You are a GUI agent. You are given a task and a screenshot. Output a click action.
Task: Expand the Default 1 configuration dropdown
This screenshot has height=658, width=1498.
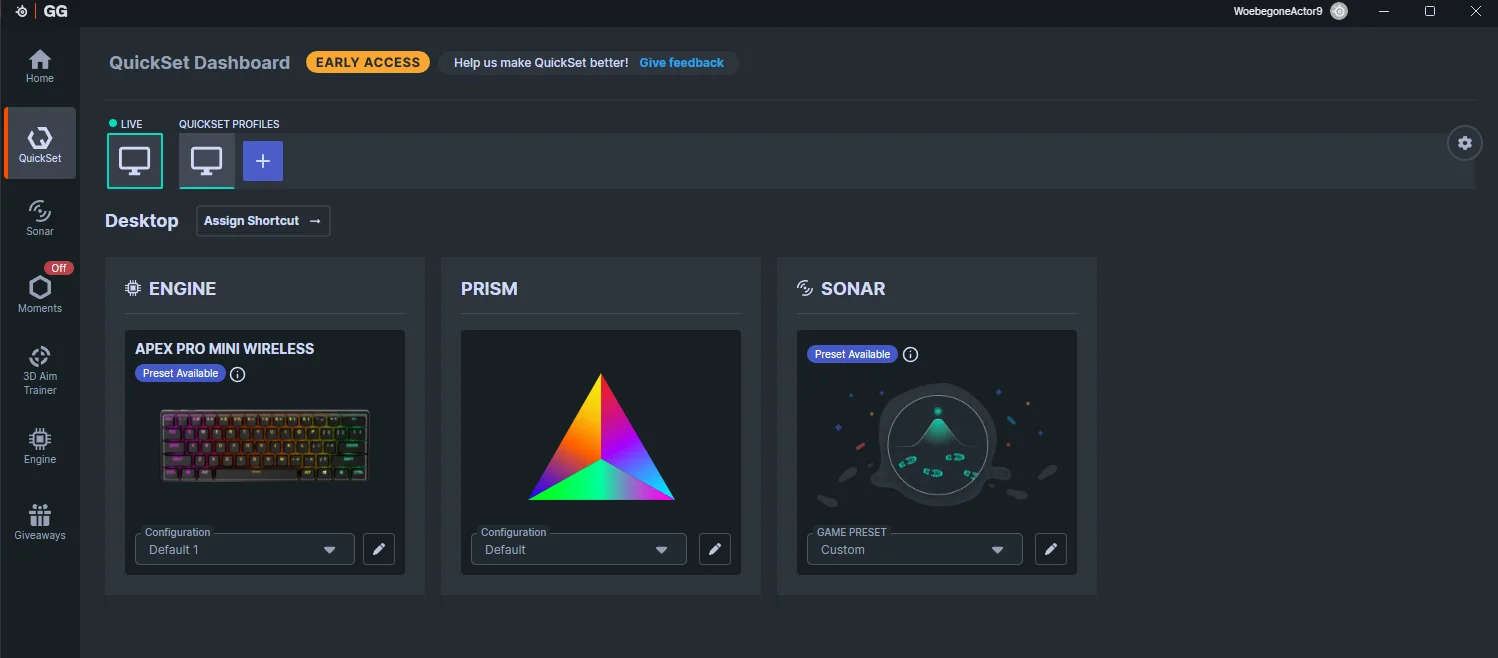point(245,549)
